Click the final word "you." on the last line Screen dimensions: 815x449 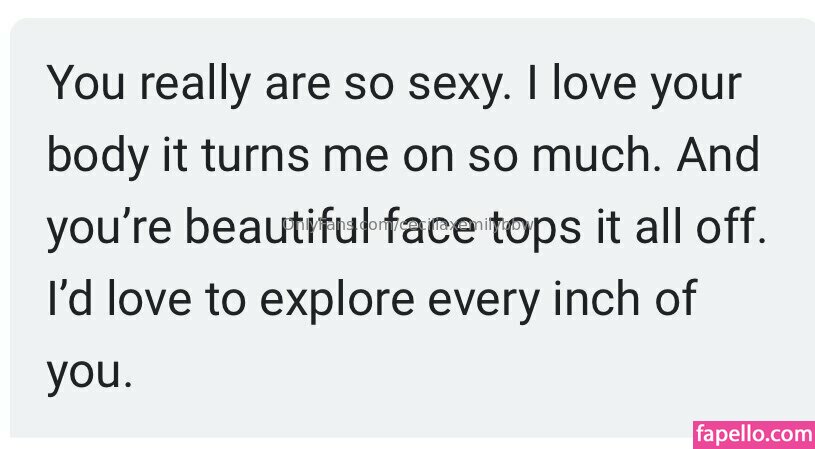tap(89, 373)
